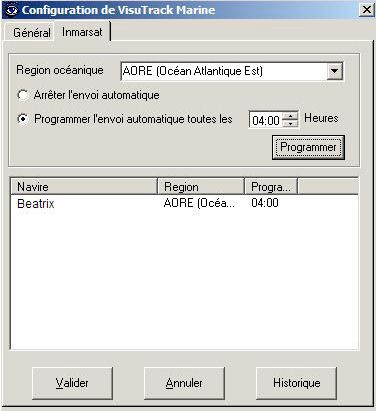Close the configuration window

point(367,10)
